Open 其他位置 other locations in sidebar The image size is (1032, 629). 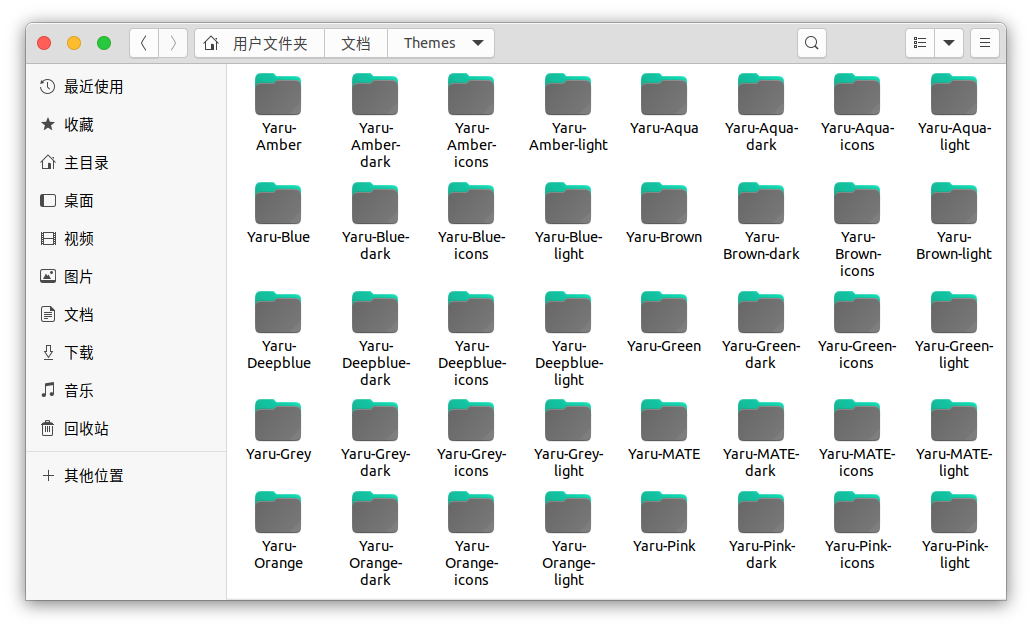pos(126,476)
